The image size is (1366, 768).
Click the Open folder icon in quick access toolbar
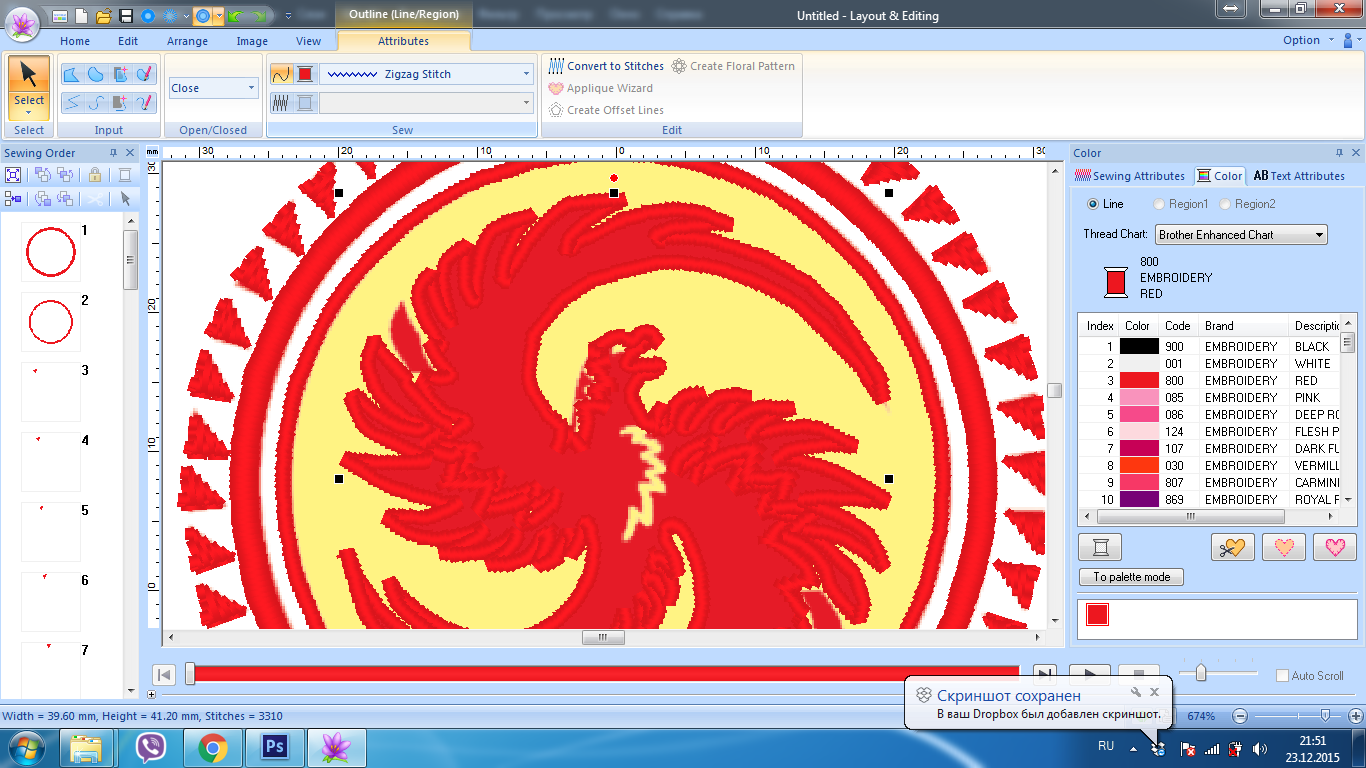[x=103, y=16]
